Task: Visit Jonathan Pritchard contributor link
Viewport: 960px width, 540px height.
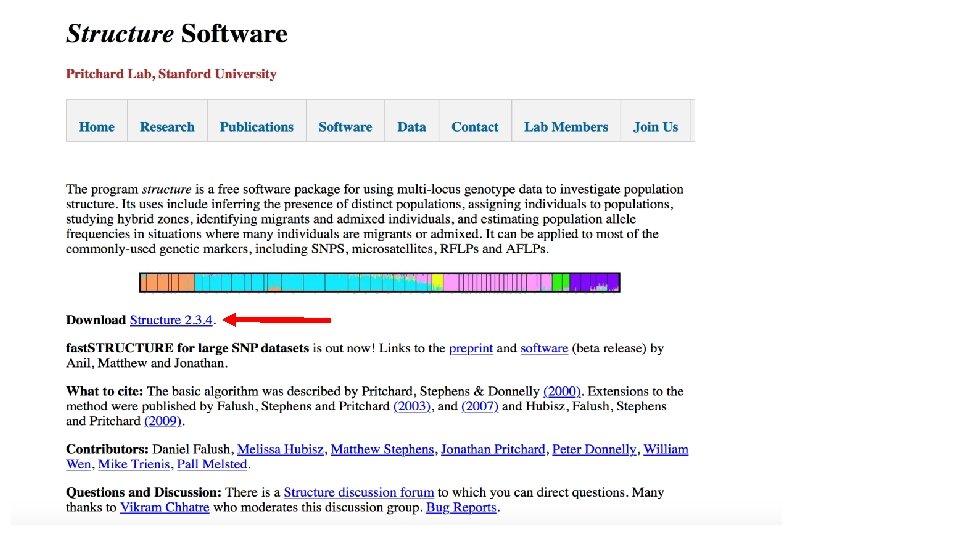Action: (x=493, y=449)
